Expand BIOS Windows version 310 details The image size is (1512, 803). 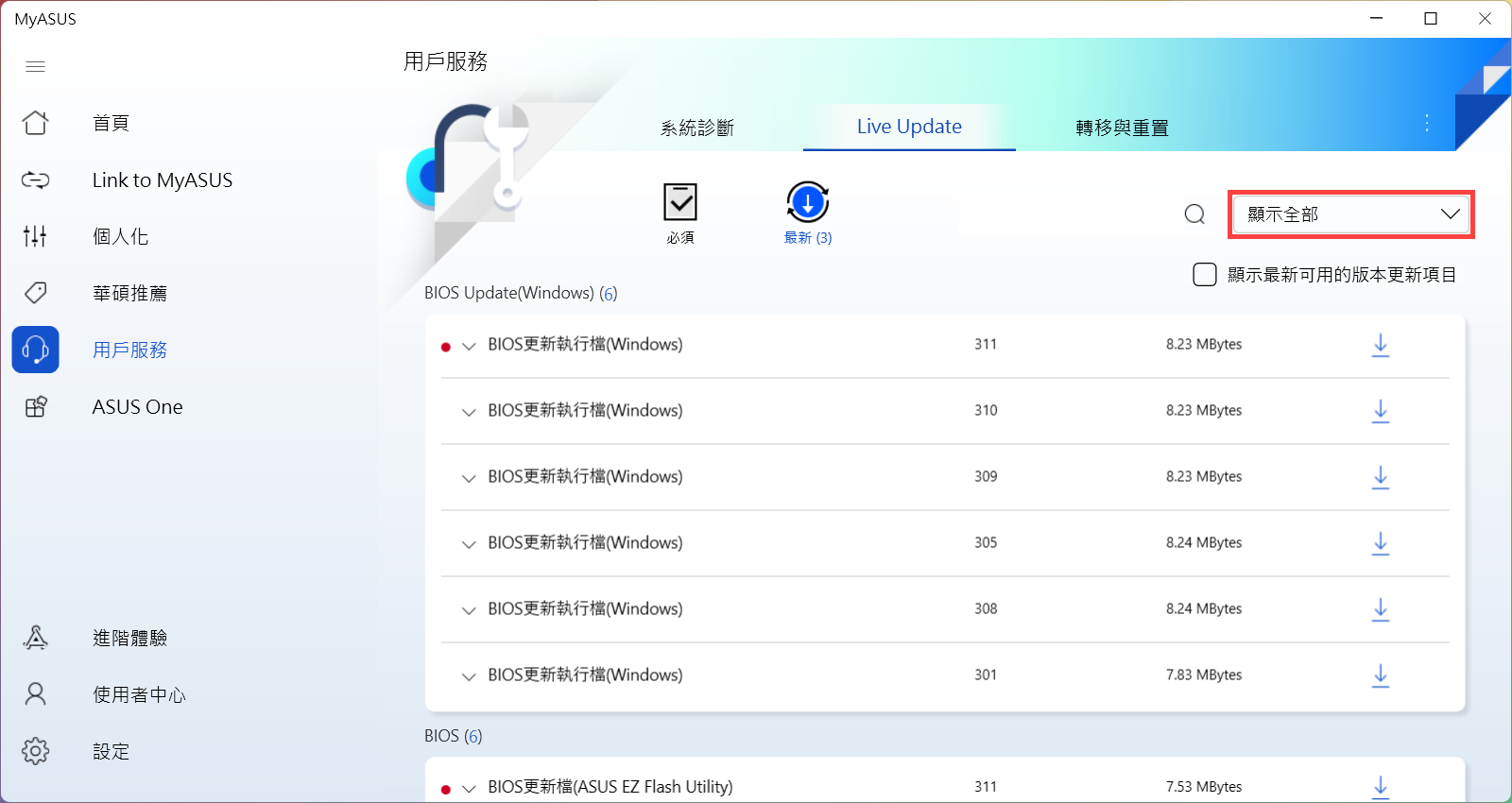[469, 412]
